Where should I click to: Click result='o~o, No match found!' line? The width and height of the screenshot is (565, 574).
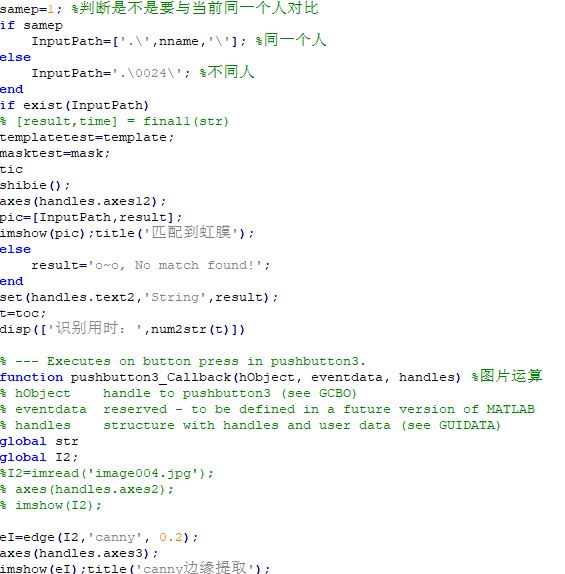click(151, 265)
